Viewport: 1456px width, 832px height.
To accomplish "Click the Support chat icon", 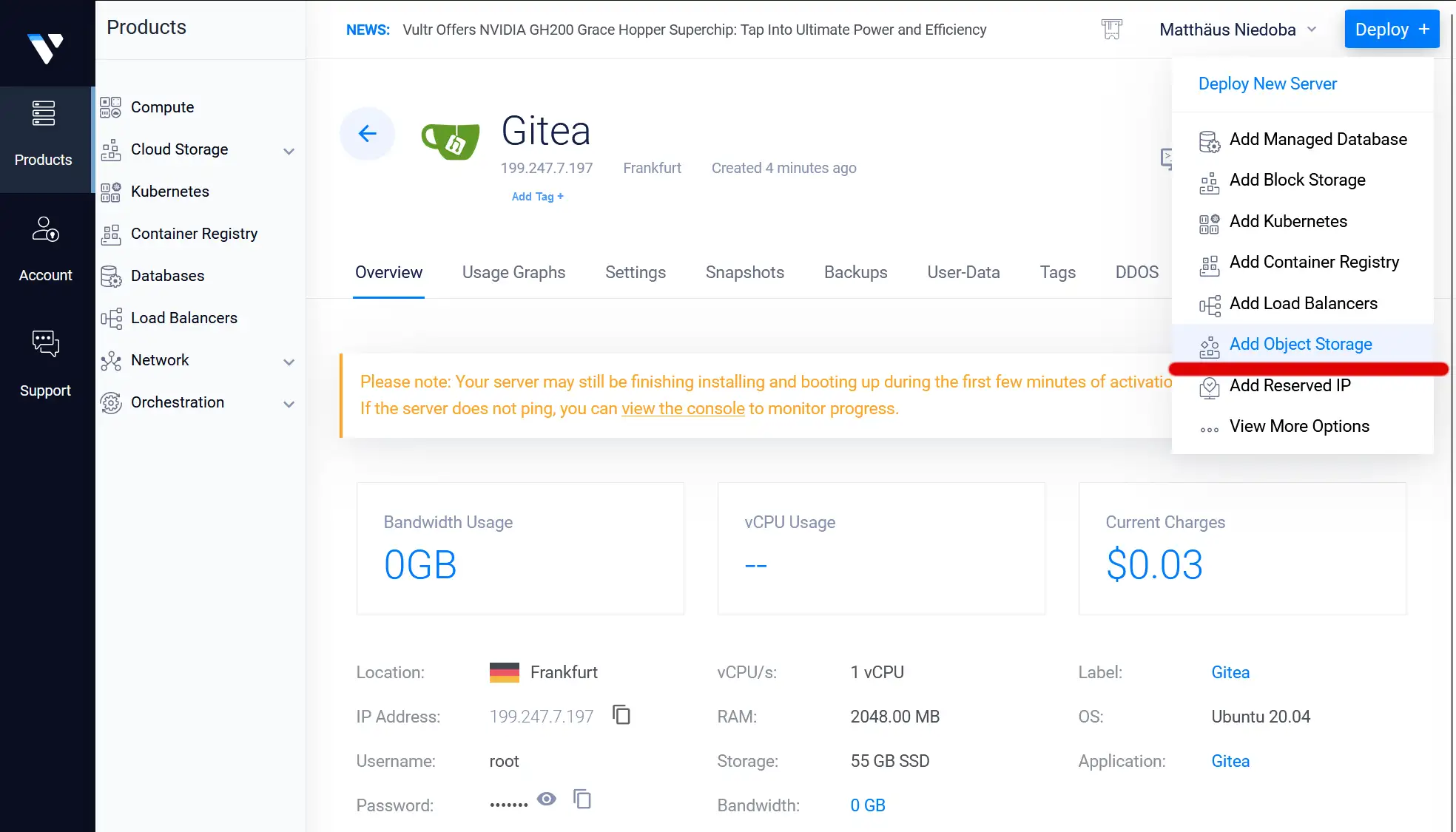I will [45, 343].
